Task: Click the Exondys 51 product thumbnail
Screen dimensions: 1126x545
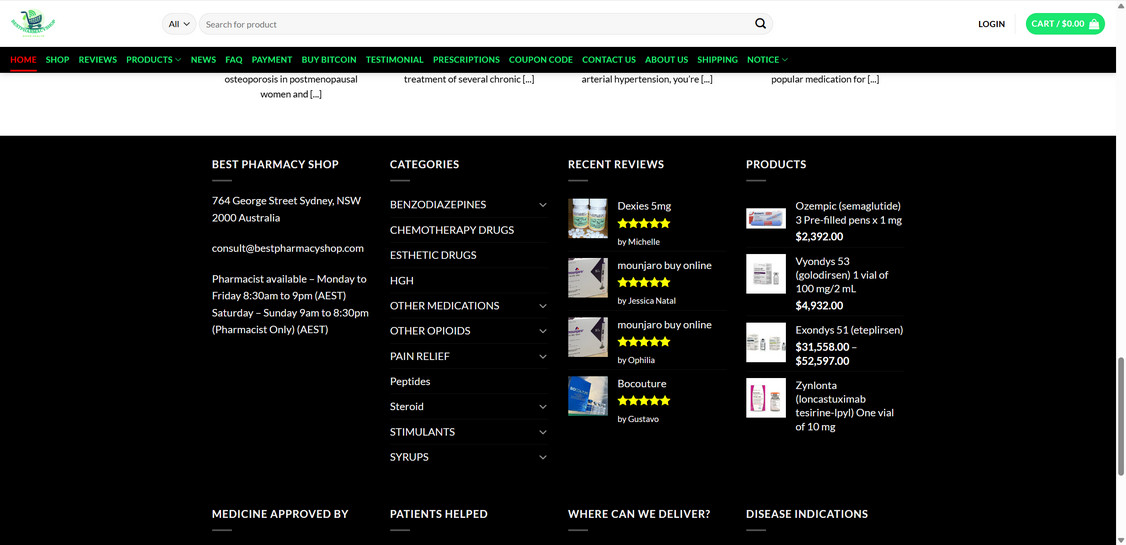Action: 766,343
